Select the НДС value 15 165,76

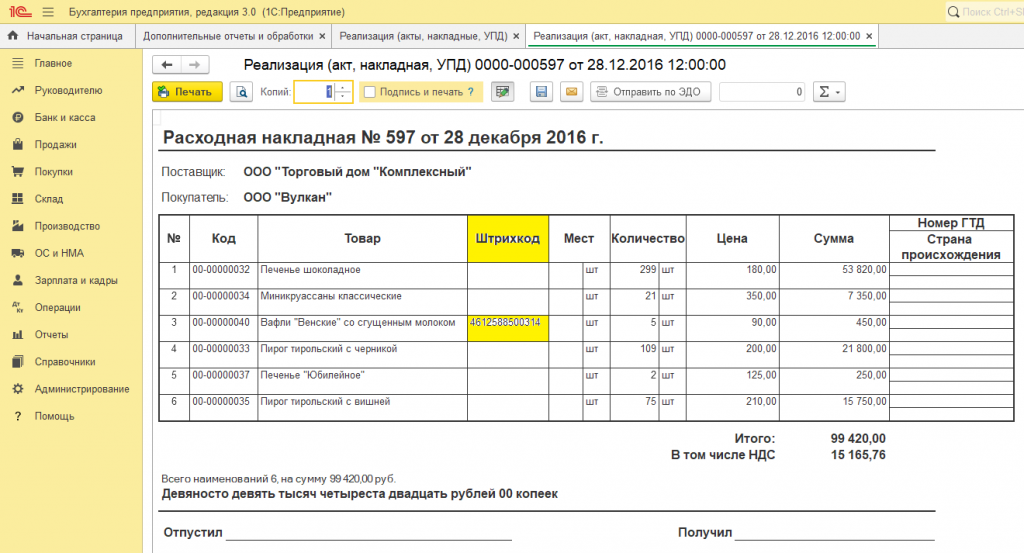[858, 455]
